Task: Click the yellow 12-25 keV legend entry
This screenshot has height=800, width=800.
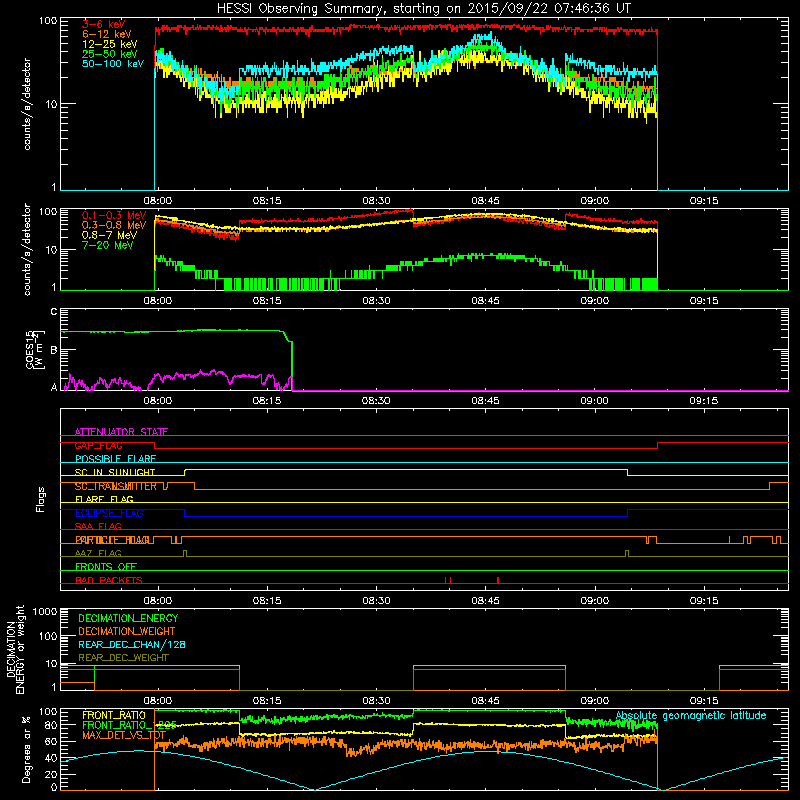Action: coord(110,44)
